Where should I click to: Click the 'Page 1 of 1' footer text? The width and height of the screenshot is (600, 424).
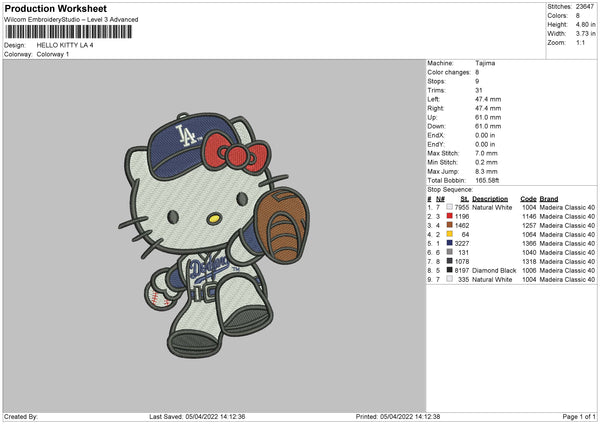[579, 417]
